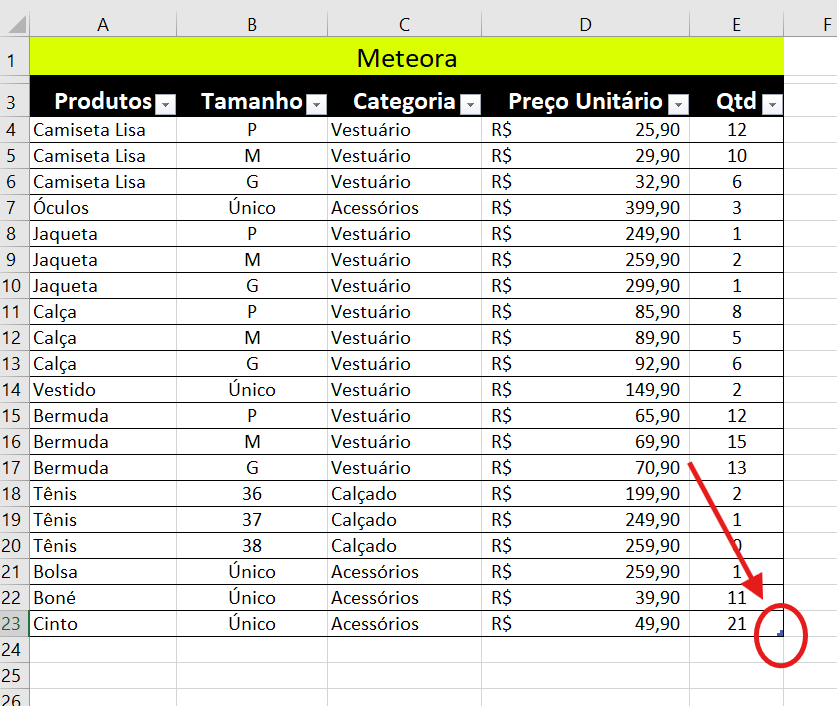Image resolution: width=837 pixels, height=706 pixels.
Task: Select the quantity 21 cell for Cinto
Action: click(x=737, y=623)
